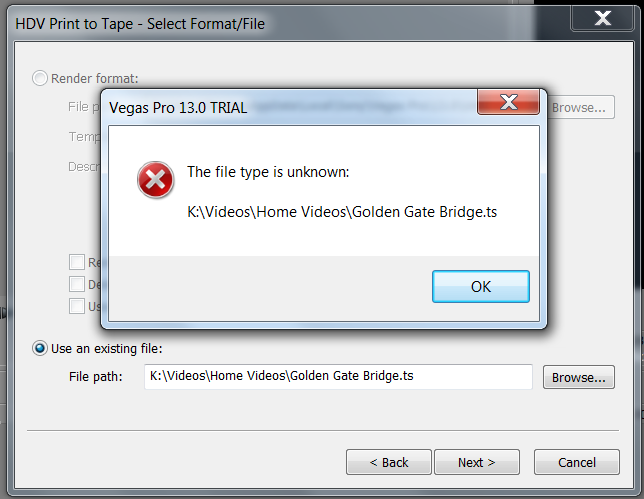Close the Vegas Pro 13.0 TRIAL error dialog
Image resolution: width=644 pixels, height=499 pixels.
pyautogui.click(x=508, y=102)
